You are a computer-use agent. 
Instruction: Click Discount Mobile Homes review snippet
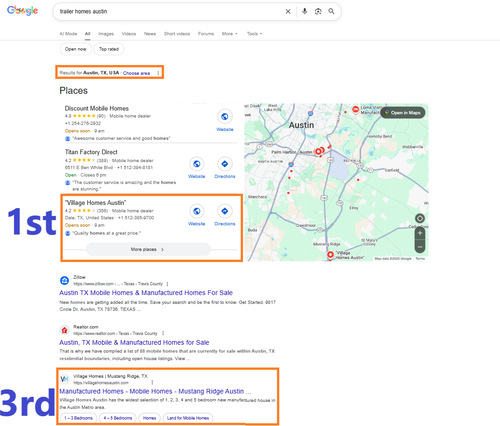[x=121, y=138]
